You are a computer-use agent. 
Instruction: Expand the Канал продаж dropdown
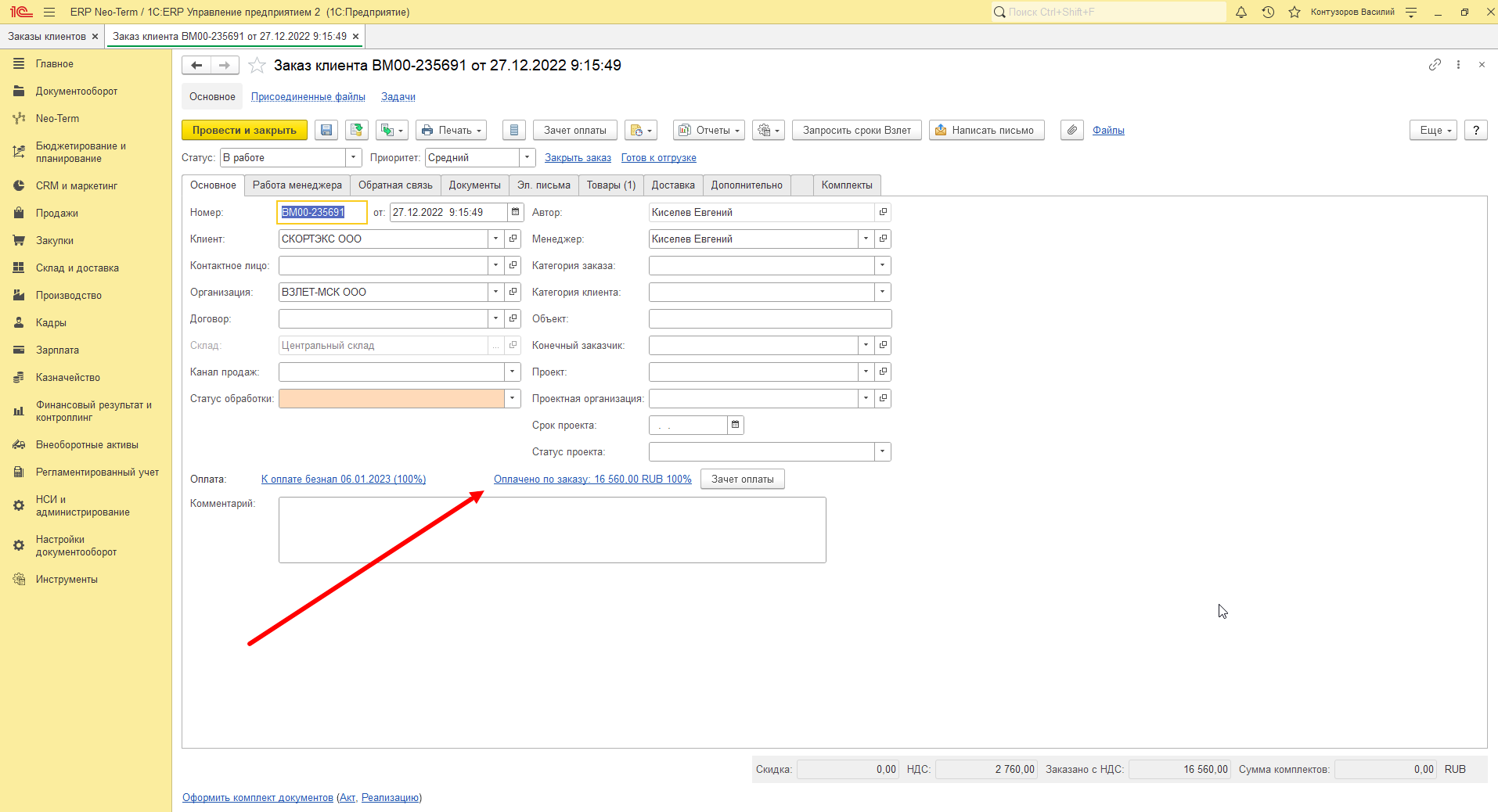click(513, 372)
